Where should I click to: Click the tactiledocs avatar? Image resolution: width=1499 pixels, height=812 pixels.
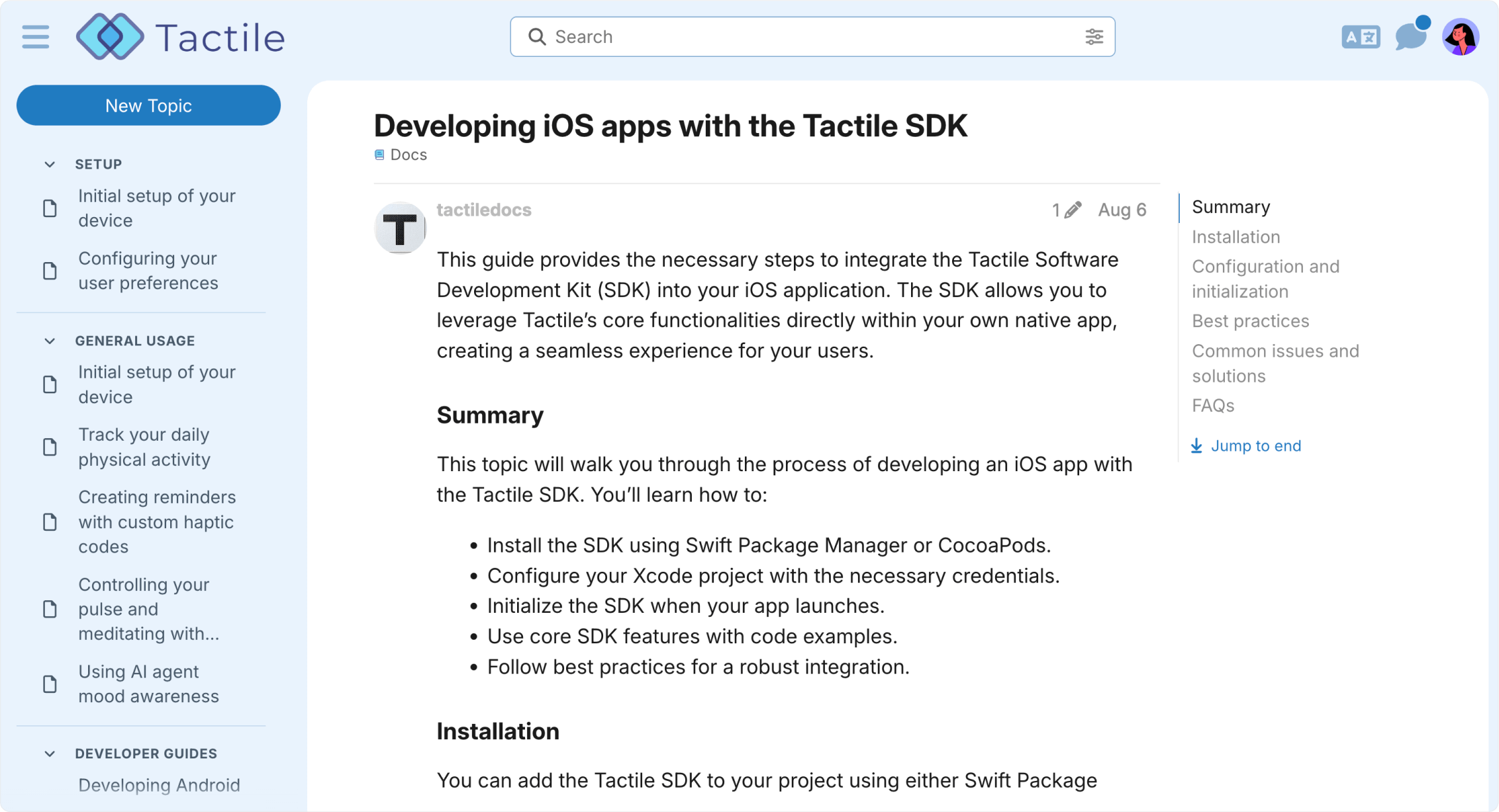[400, 228]
